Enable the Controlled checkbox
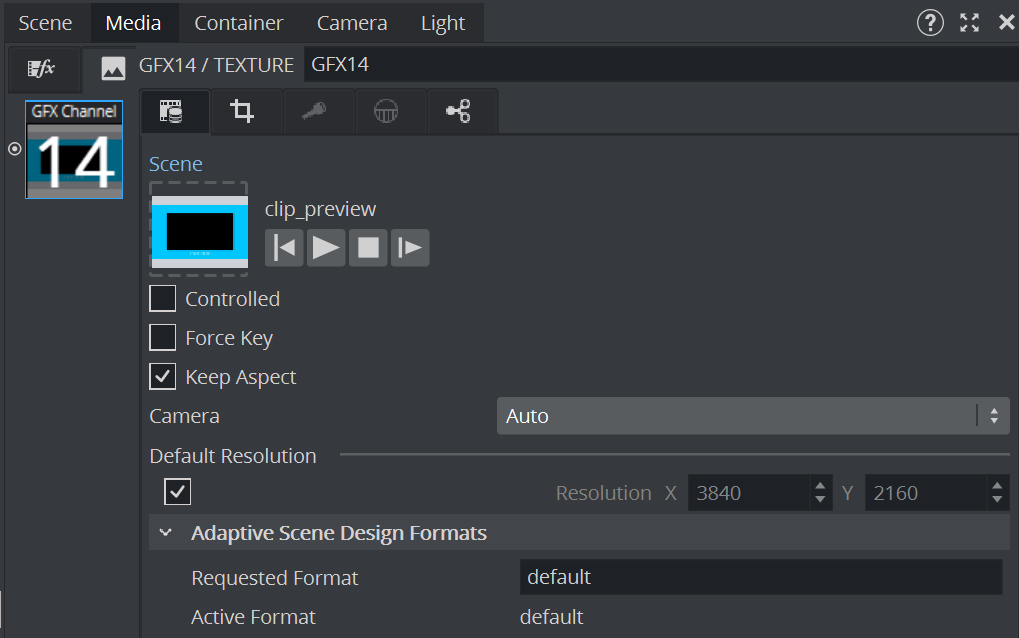Image resolution: width=1019 pixels, height=638 pixels. point(162,299)
